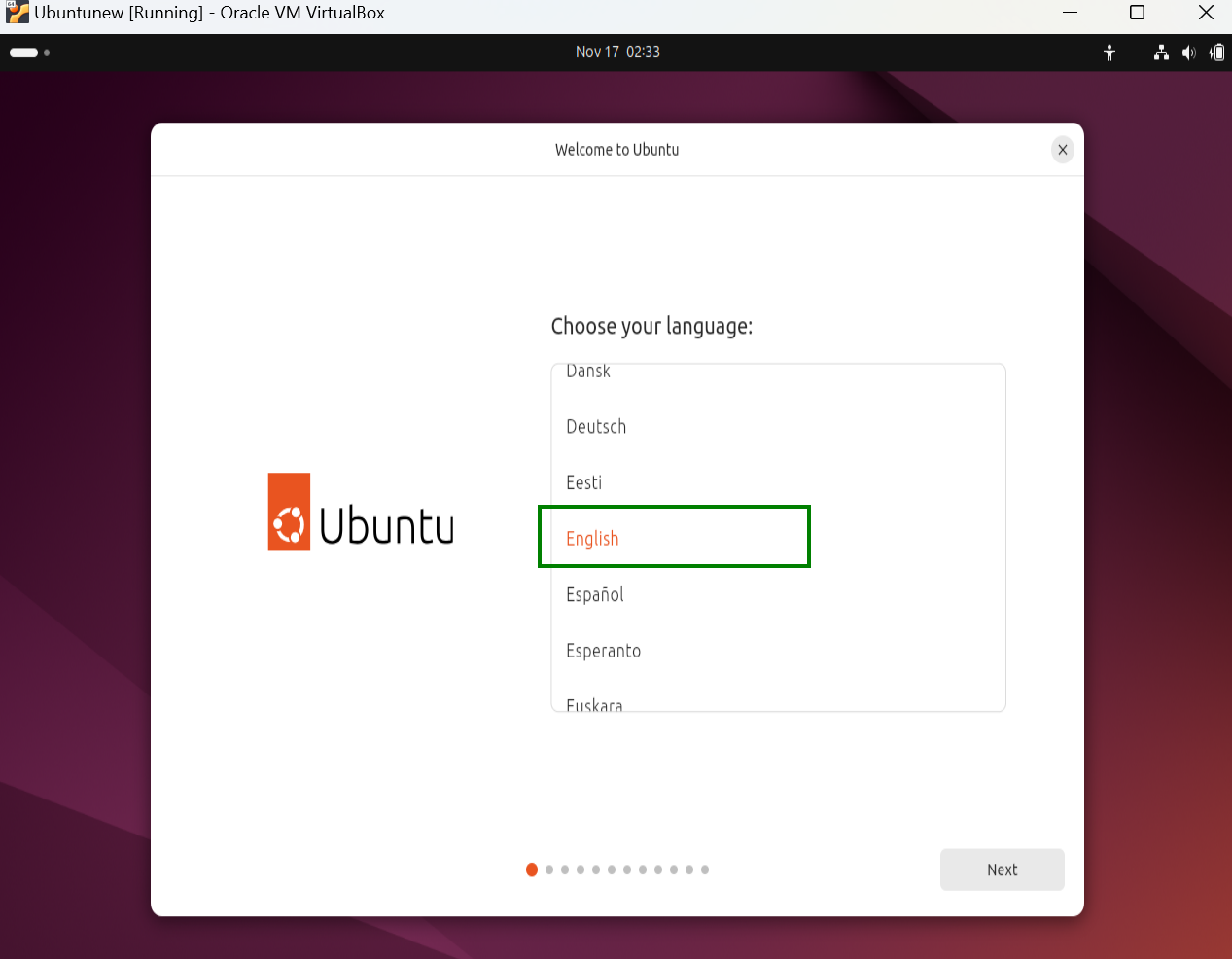
Task: Click the volume speaker icon
Action: coord(1188,53)
